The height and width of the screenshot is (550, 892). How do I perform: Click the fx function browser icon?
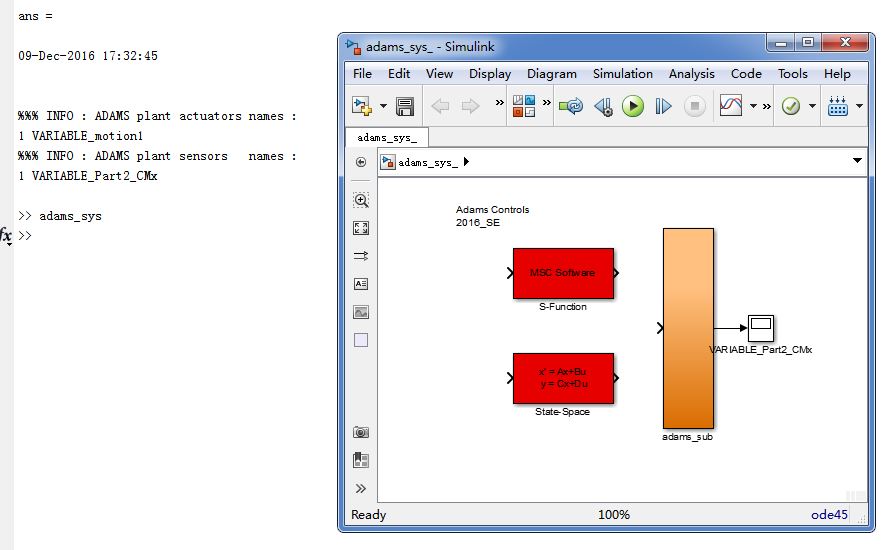pos(6,235)
